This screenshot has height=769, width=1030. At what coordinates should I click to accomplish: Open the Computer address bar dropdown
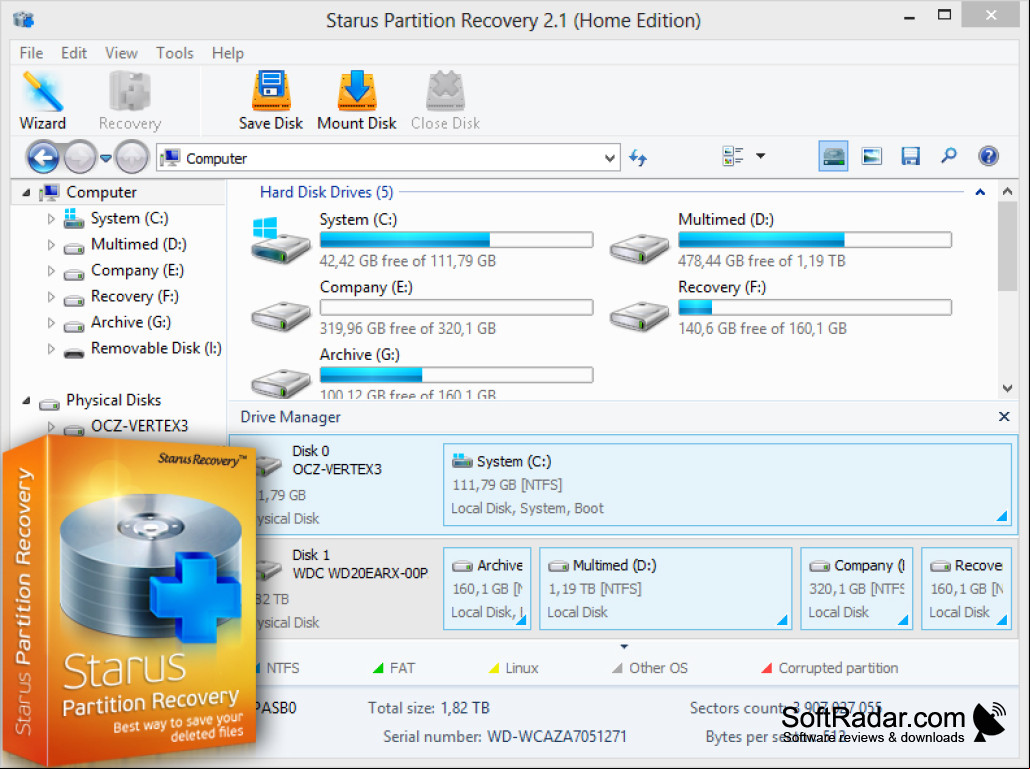[x=610, y=158]
